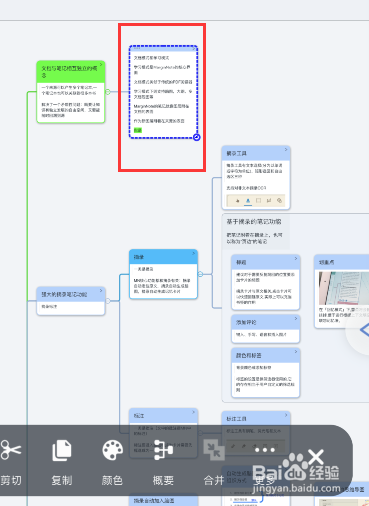Open the 强大的摘录笔记功能 card chevron
Image resolution: width=369 pixels, height=506 pixels.
coord(101,291)
